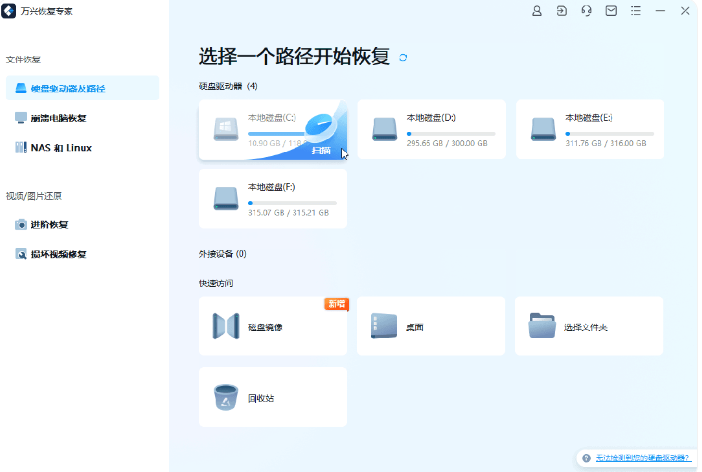
Task: Open 选择文件夹 quick access card
Action: tap(589, 326)
